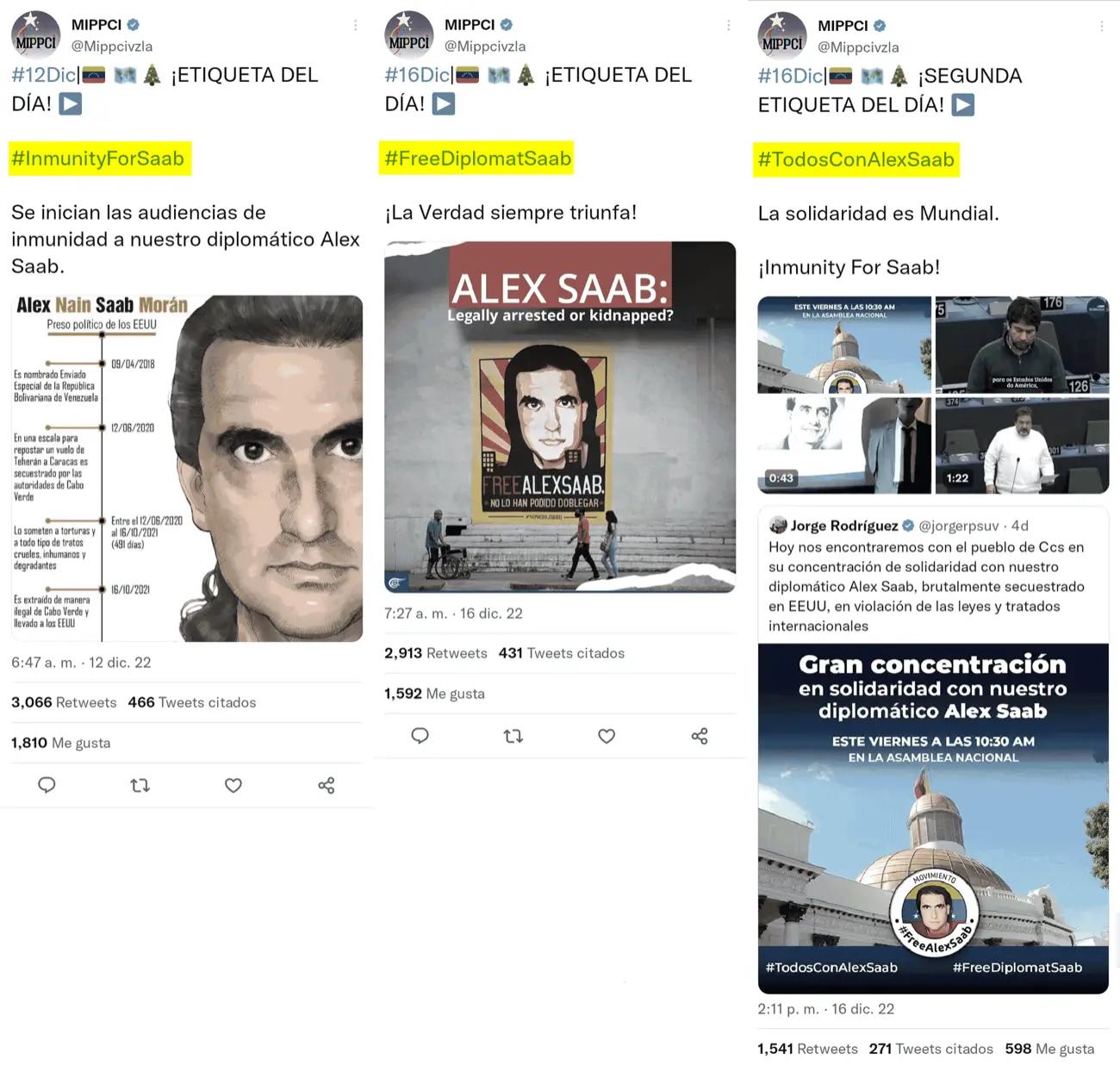Open the 'Legally arrested or kidnapped?' image
This screenshot has height=1065, width=1120.
(560, 417)
